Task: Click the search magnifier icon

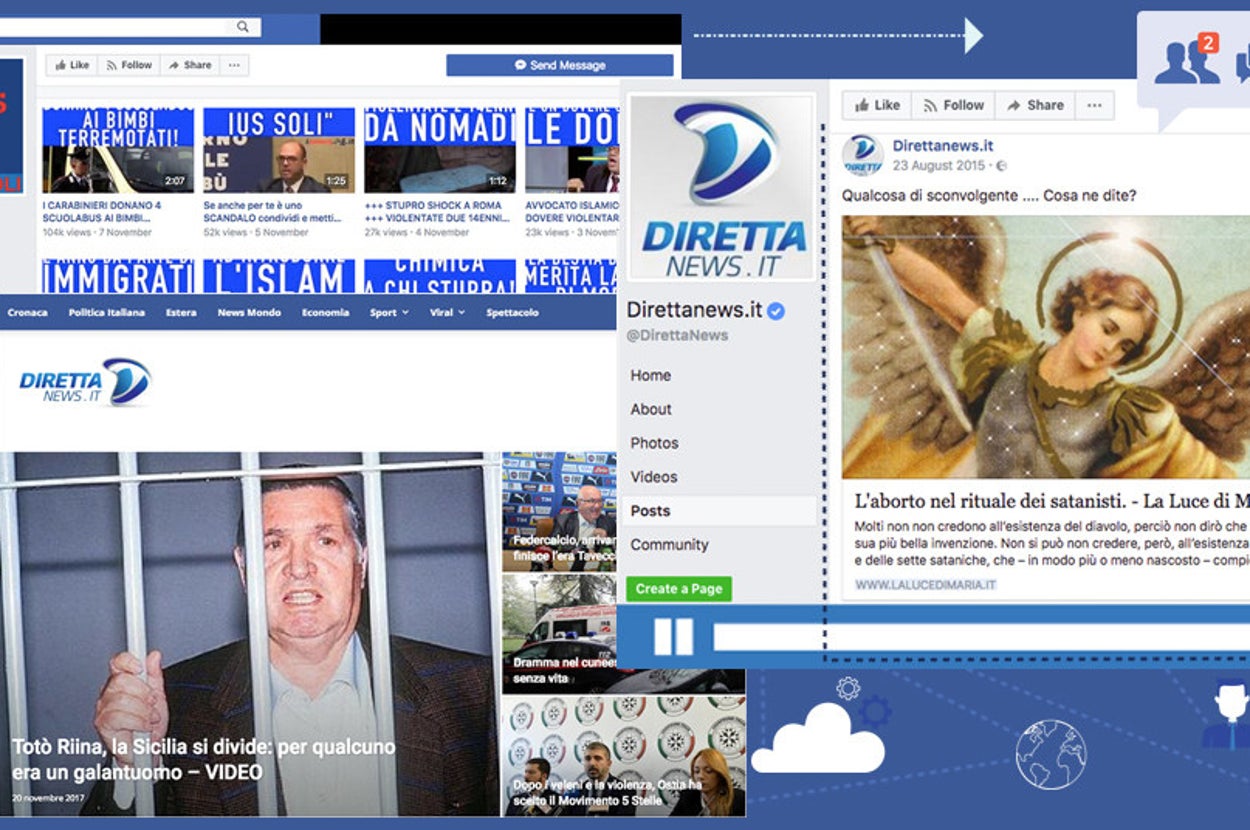Action: 243,27
